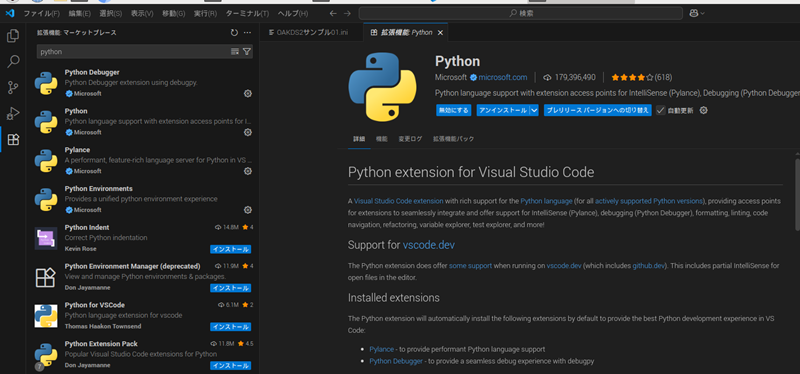Clear extensions search results icon
This screenshot has width=800, height=374.
(x=235, y=52)
